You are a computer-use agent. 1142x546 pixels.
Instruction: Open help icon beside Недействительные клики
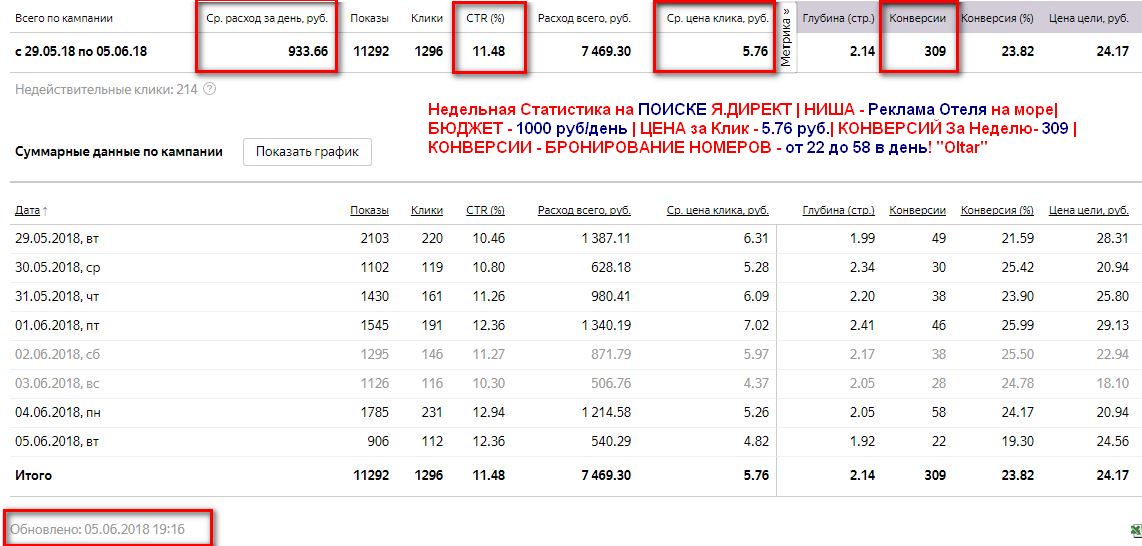click(x=210, y=90)
